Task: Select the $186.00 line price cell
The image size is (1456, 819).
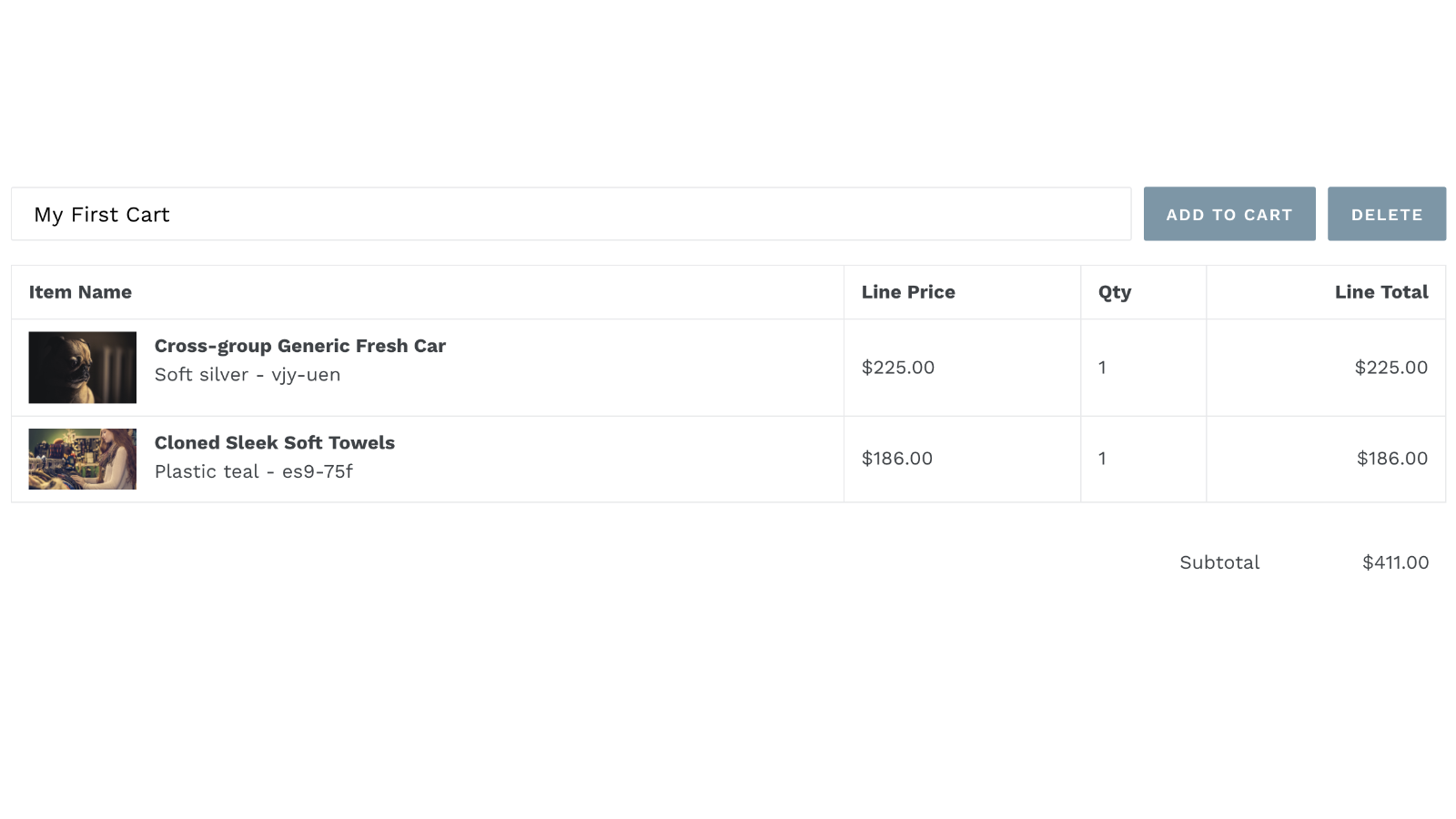Action: [x=896, y=459]
